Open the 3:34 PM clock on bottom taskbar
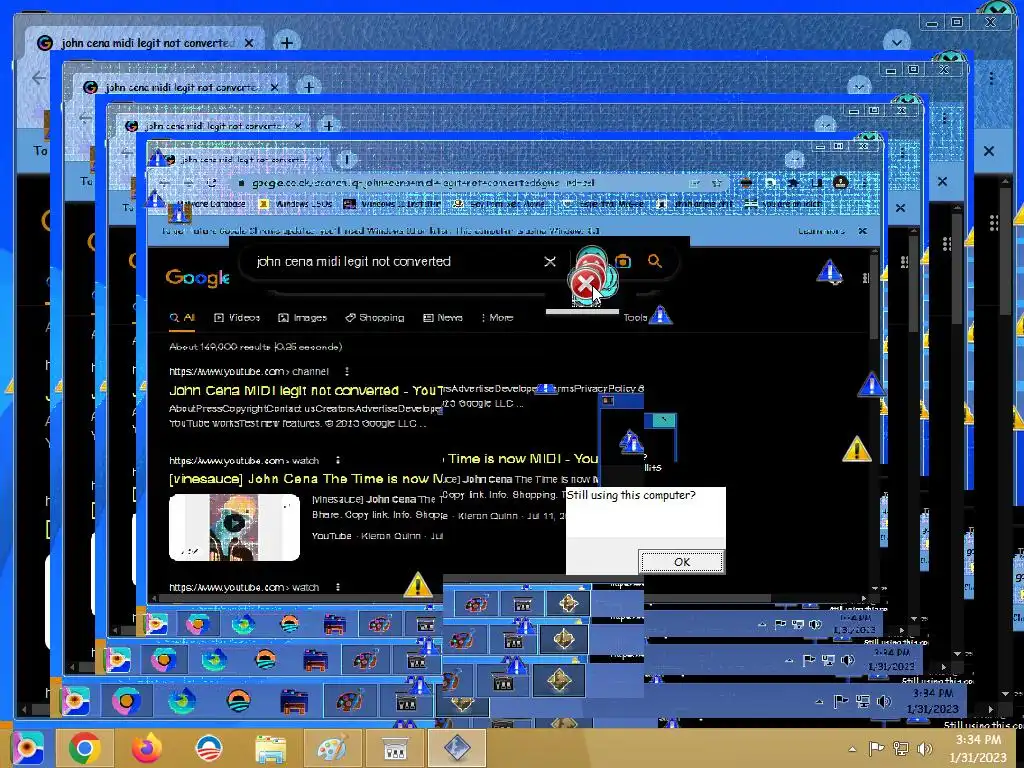 (x=978, y=748)
